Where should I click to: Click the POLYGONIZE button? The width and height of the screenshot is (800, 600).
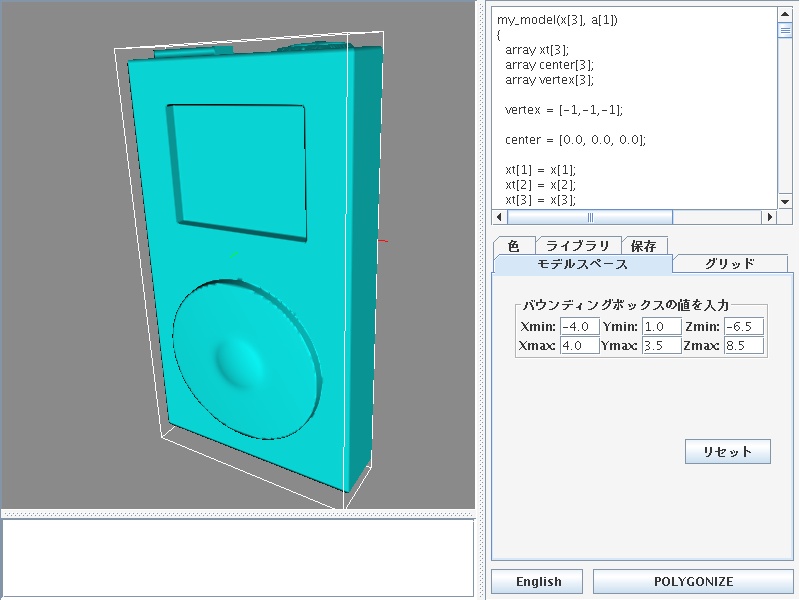pyautogui.click(x=693, y=582)
